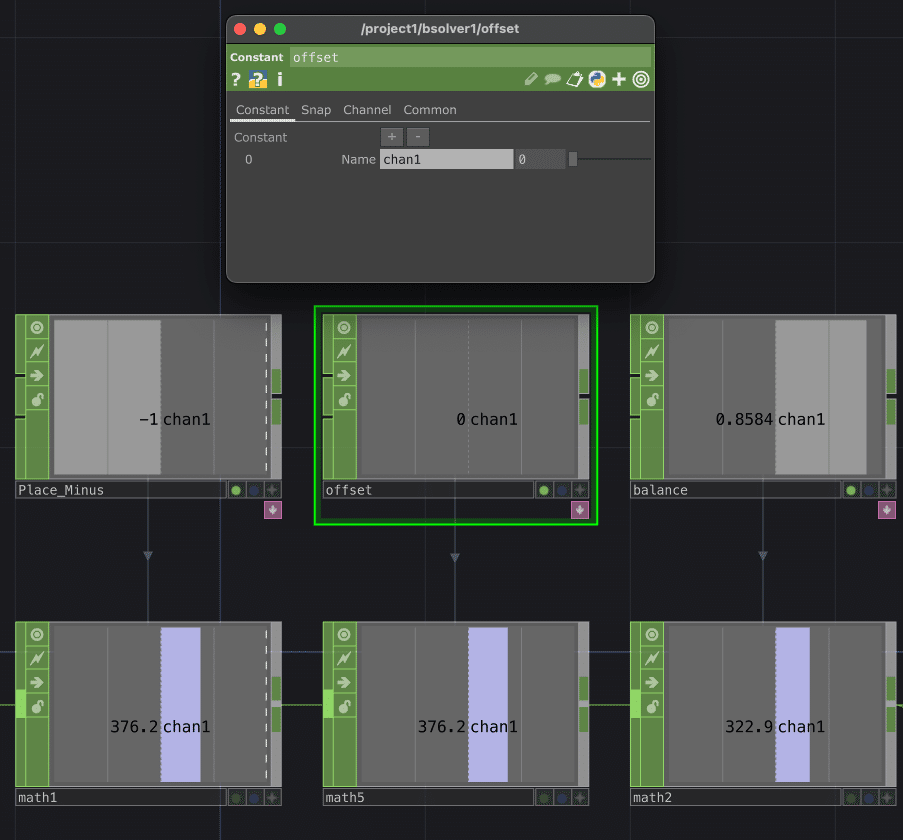Toggle bypass flag on math1 node

pyautogui.click(x=37, y=682)
